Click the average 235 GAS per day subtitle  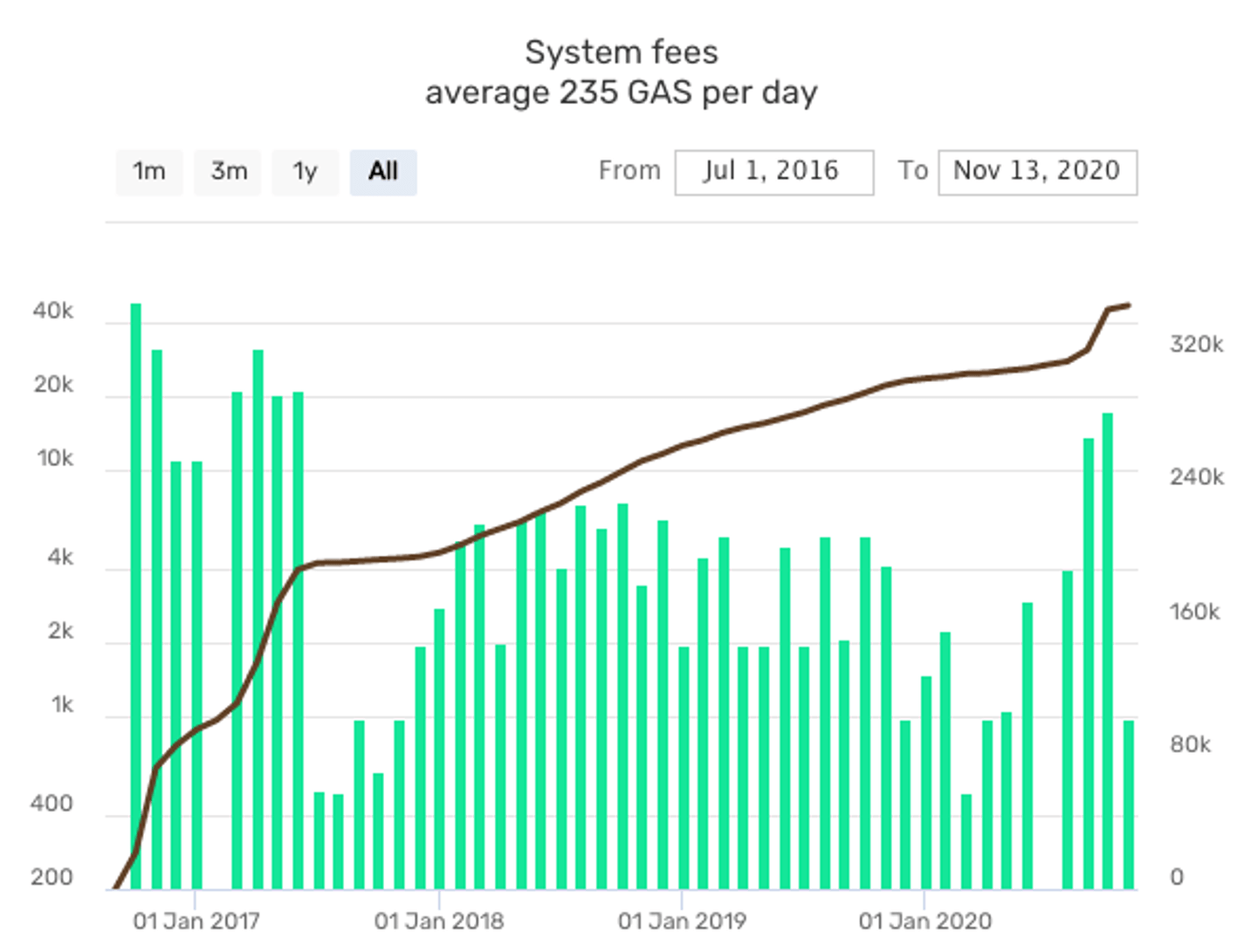click(622, 92)
